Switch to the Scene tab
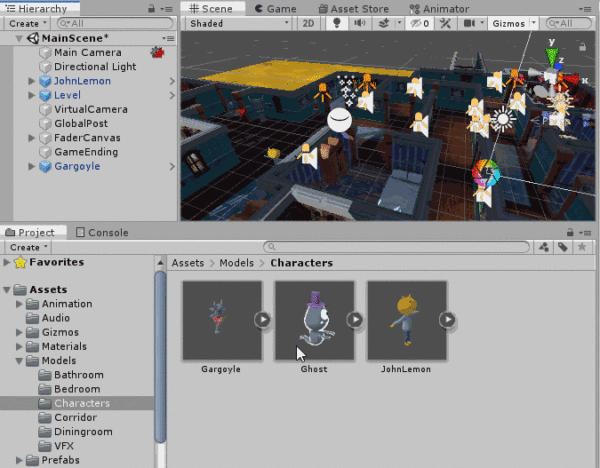 pyautogui.click(x=212, y=8)
